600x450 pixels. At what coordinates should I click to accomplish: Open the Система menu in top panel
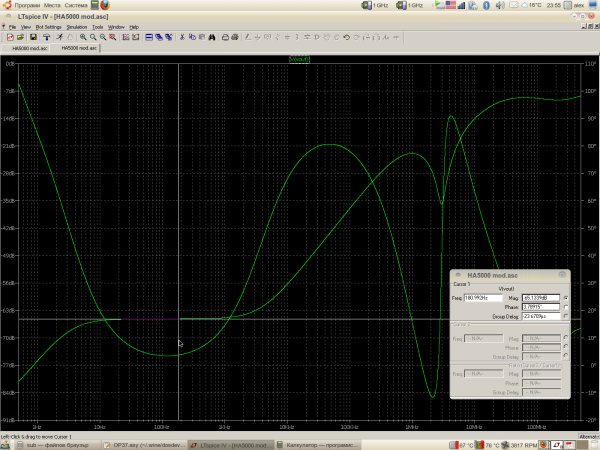(x=76, y=5)
